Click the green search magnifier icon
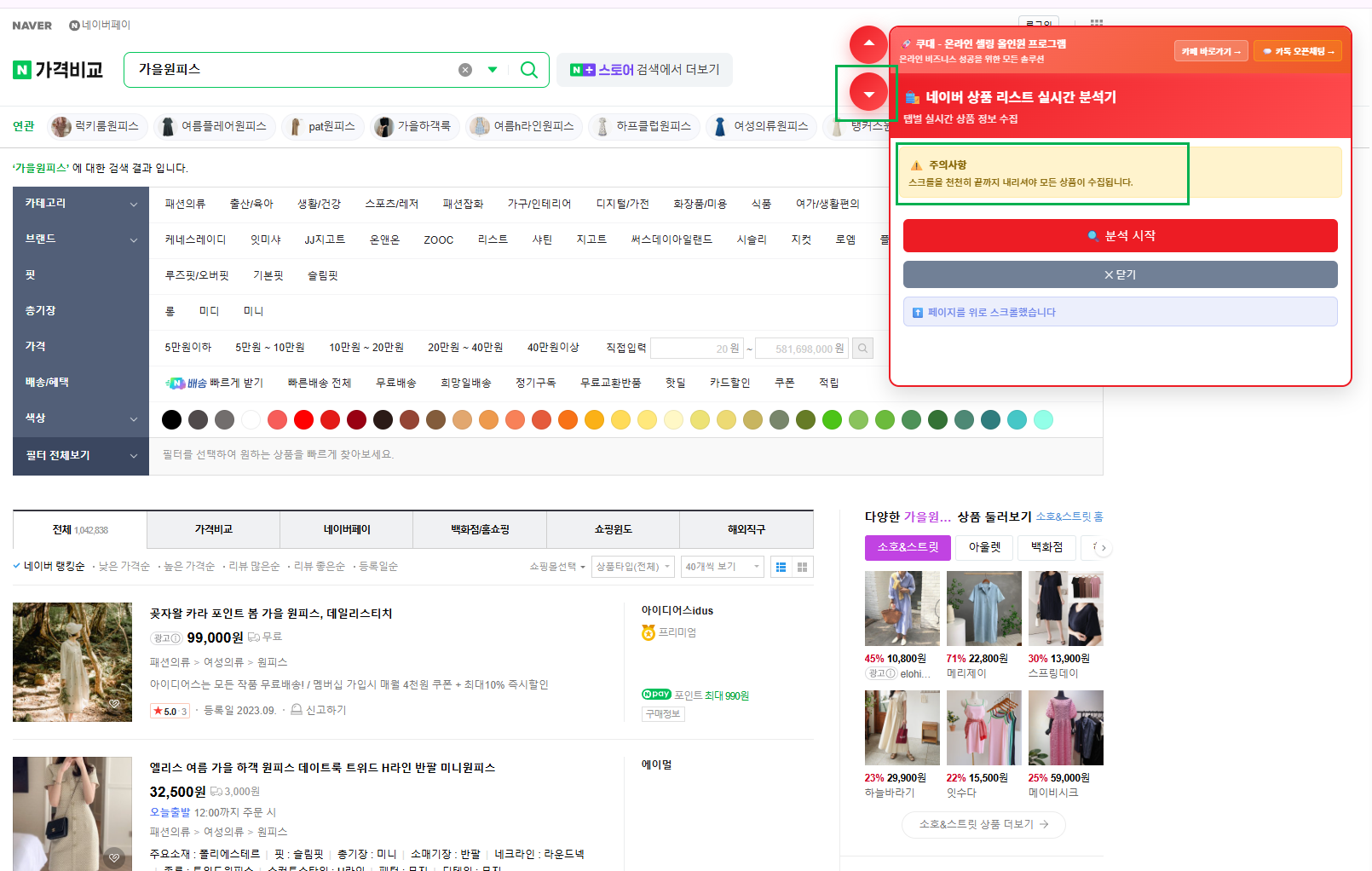The width and height of the screenshot is (1372, 871). (529, 70)
